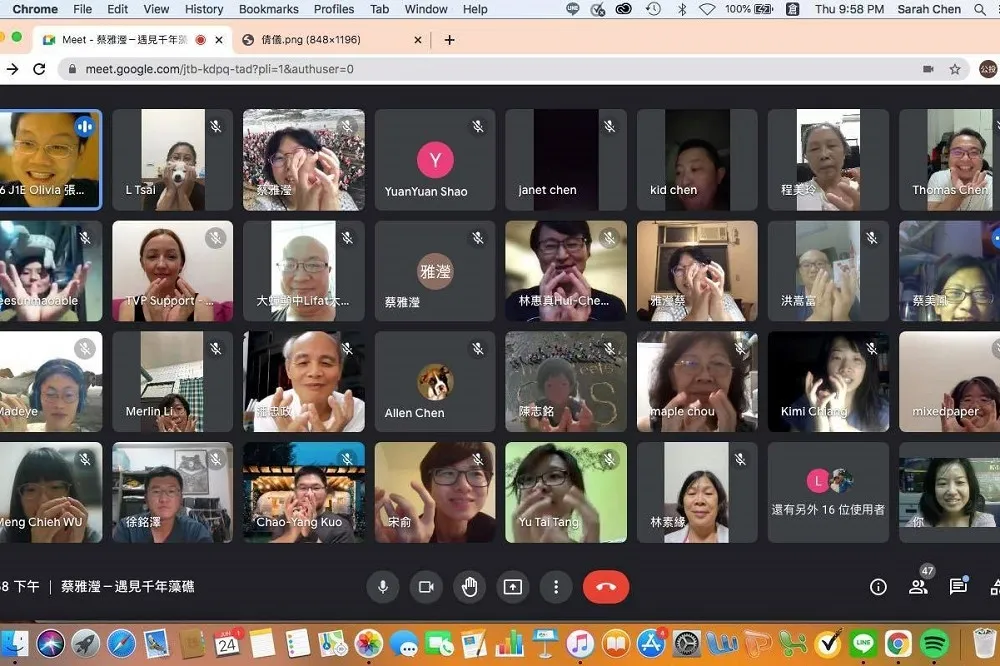The height and width of the screenshot is (666, 1000).
Task: Open the File menu
Action: 82,9
